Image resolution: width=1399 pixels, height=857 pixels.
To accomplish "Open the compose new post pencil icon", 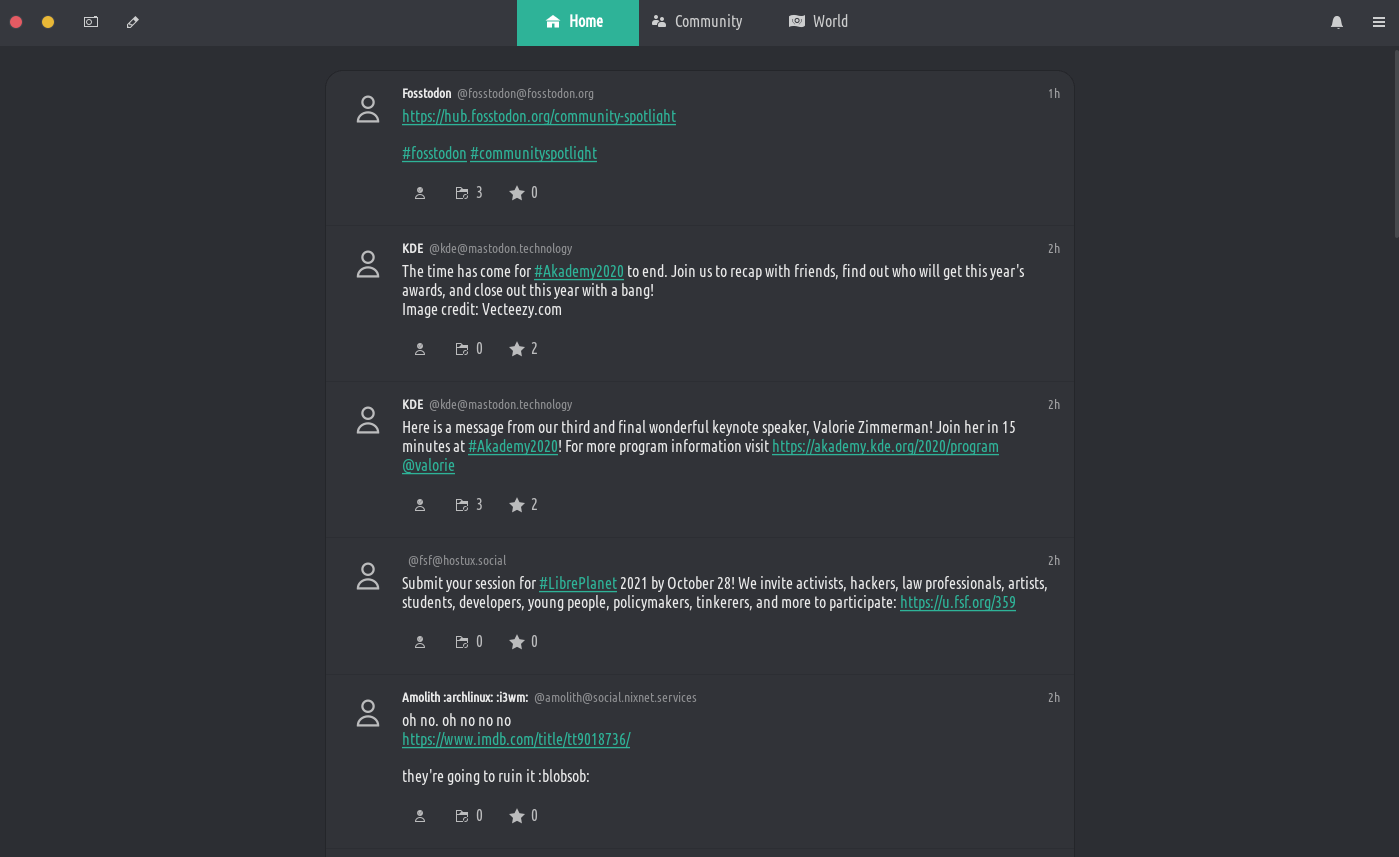I will pyautogui.click(x=133, y=22).
